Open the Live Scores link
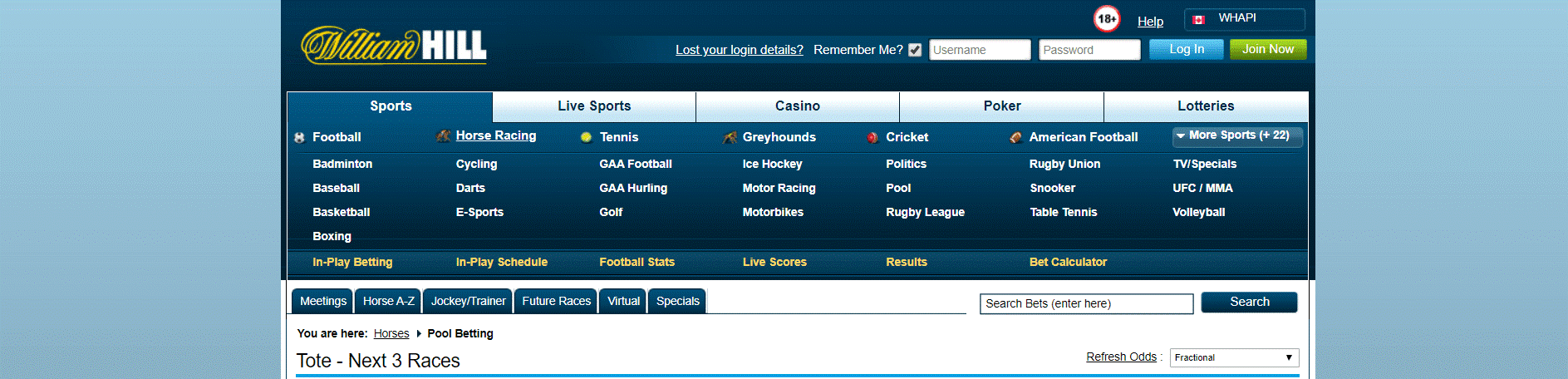 pos(774,262)
